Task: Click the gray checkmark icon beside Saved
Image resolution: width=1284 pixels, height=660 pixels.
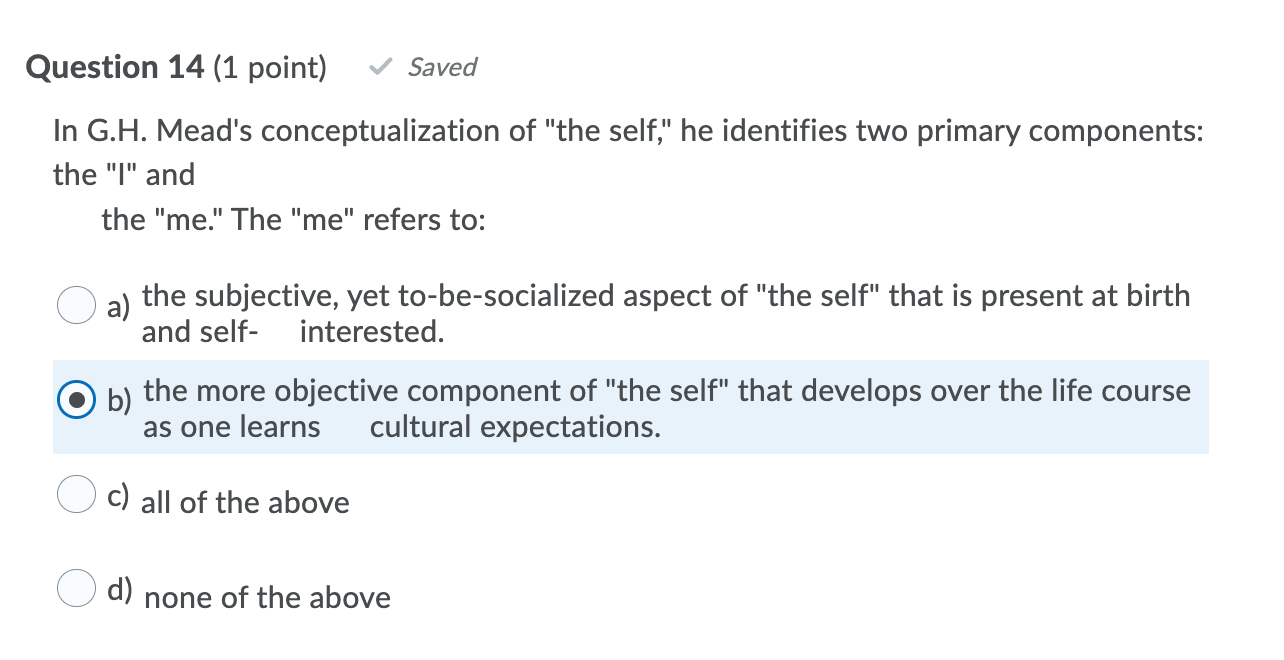Action: click(x=379, y=67)
